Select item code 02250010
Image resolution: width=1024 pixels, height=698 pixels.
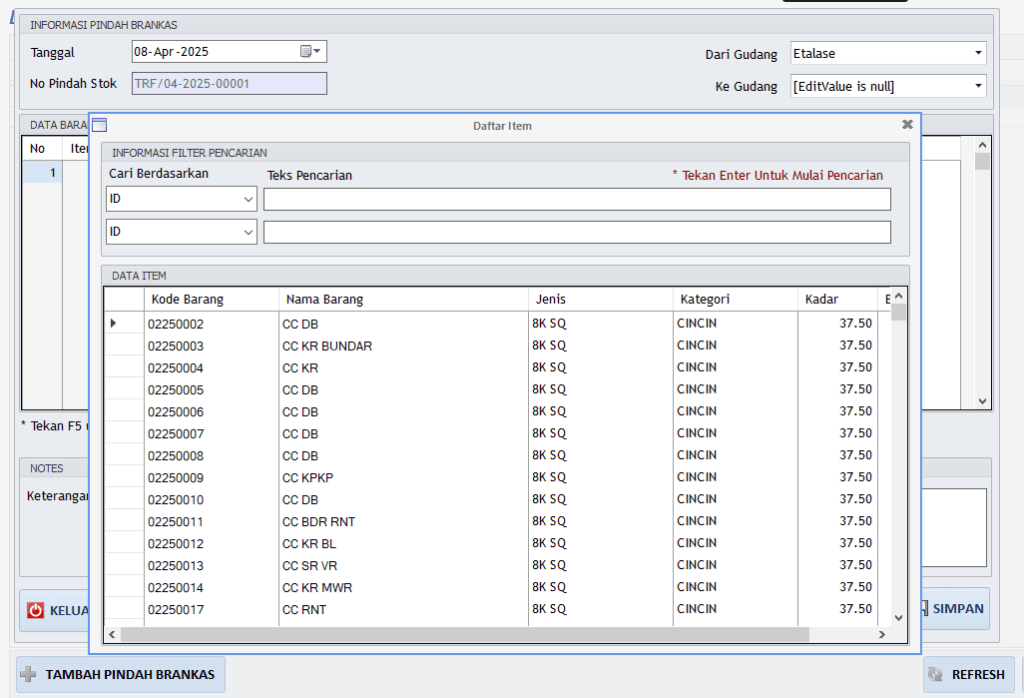coord(176,500)
